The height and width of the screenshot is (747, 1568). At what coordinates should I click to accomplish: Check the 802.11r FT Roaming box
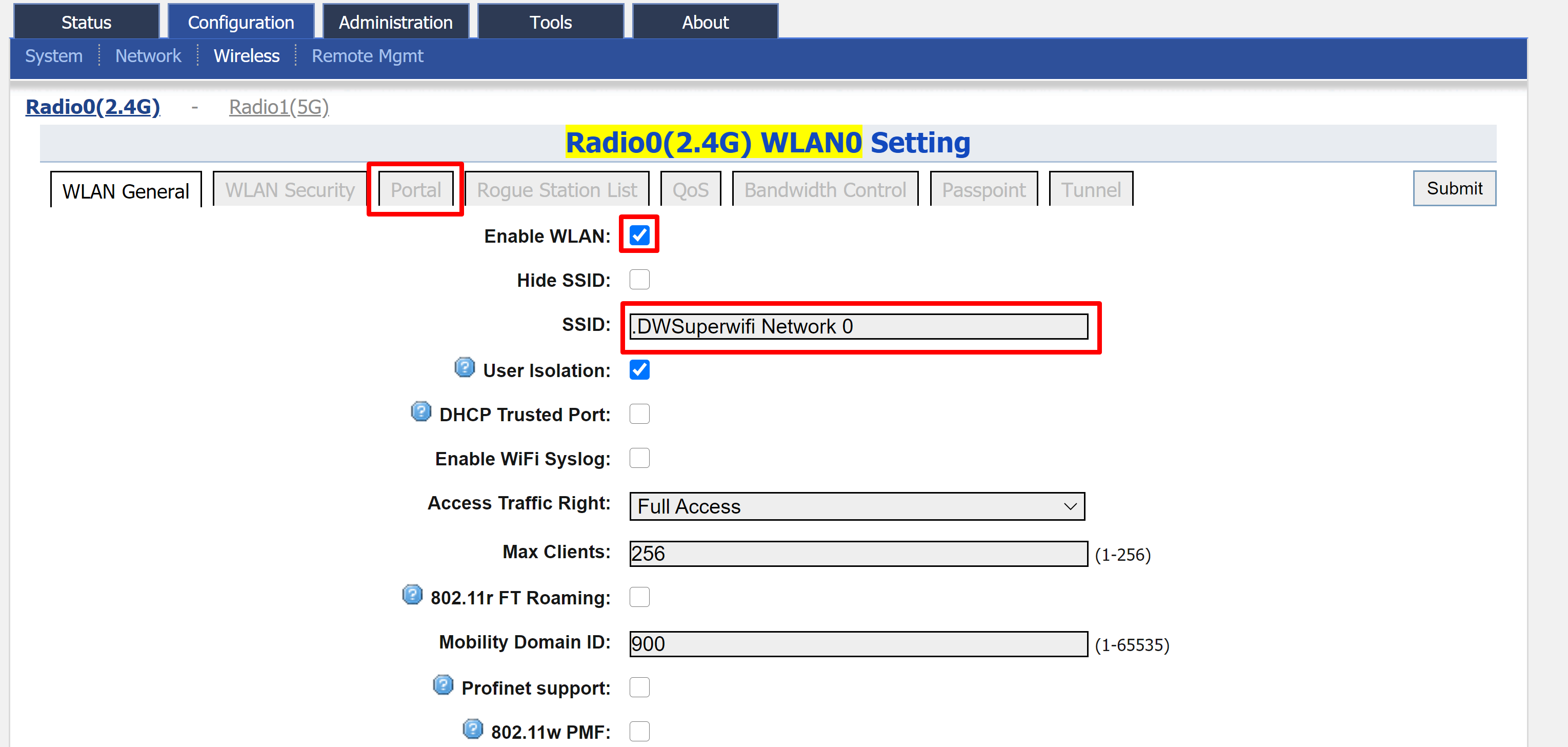click(639, 597)
